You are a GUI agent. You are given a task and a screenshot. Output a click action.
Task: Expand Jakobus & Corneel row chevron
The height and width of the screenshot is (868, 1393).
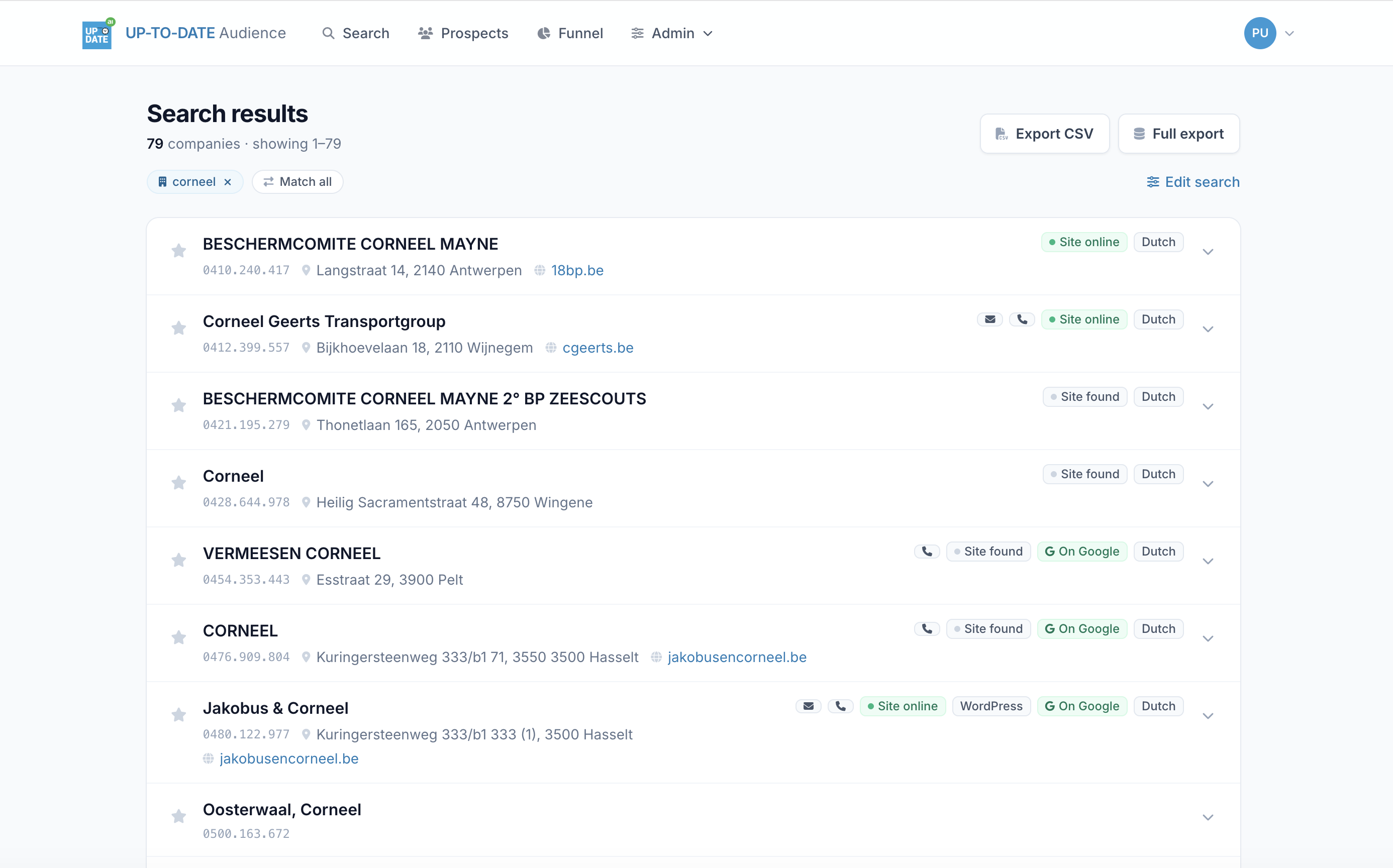click(1208, 716)
